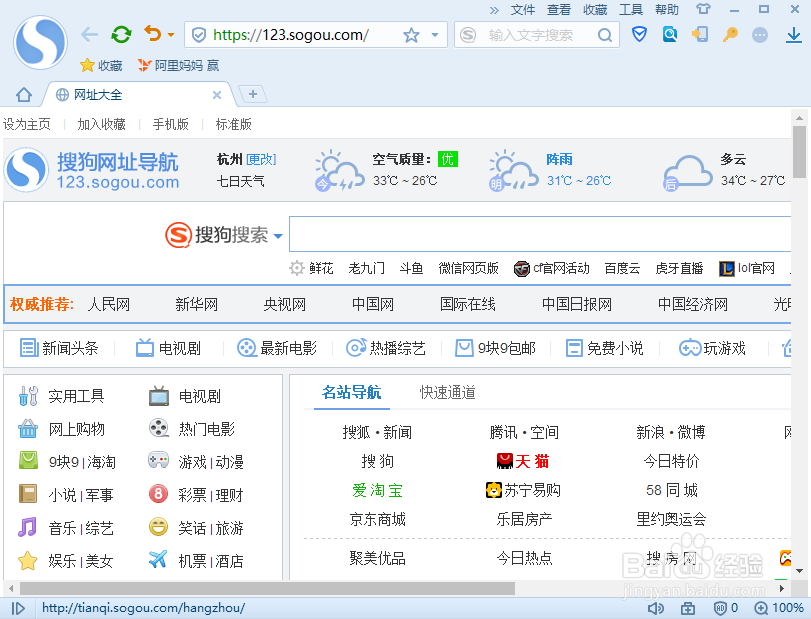
Task: Click the search box magnifier icon
Action: (x=604, y=35)
